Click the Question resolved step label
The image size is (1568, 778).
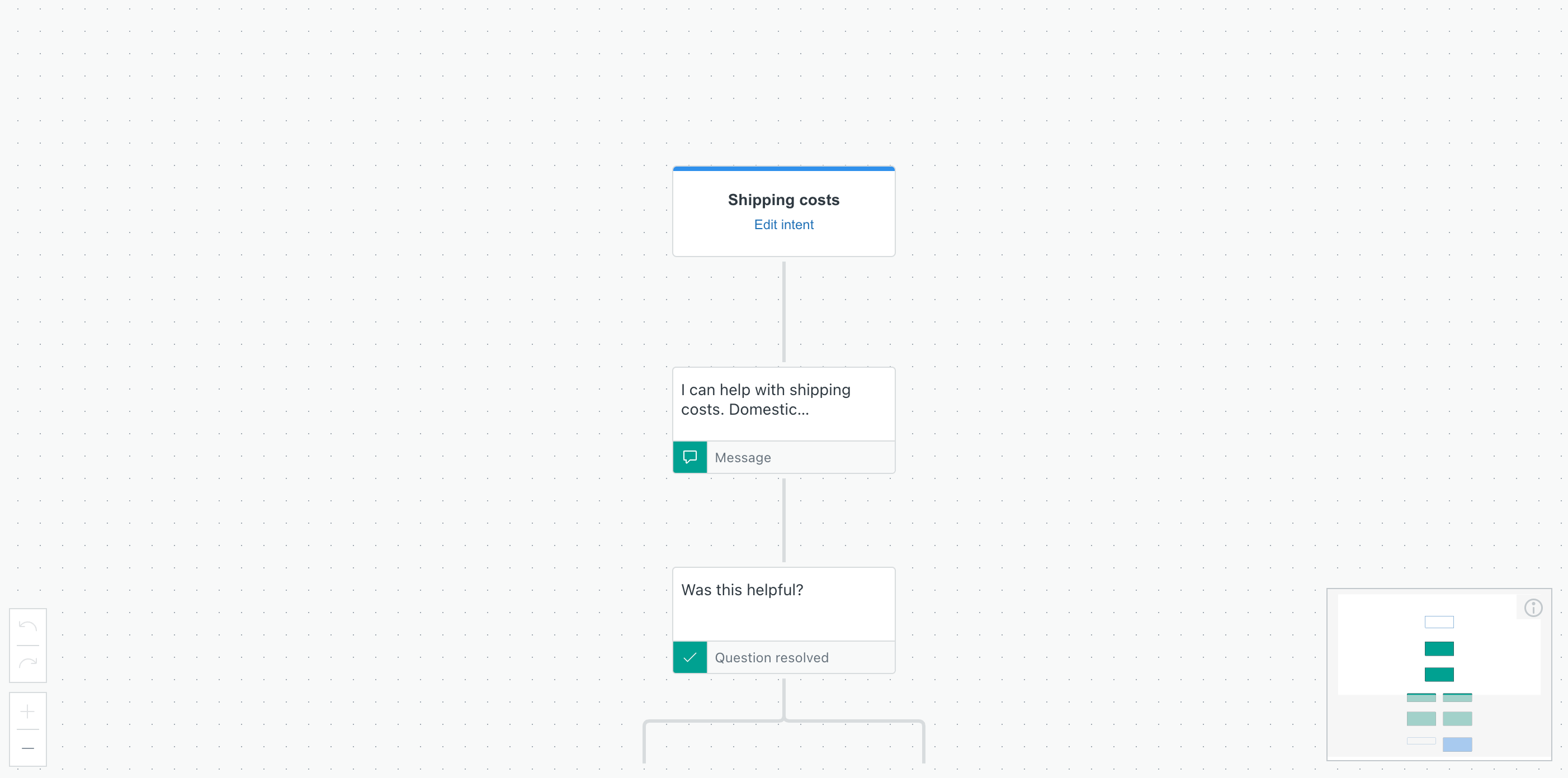tap(771, 657)
